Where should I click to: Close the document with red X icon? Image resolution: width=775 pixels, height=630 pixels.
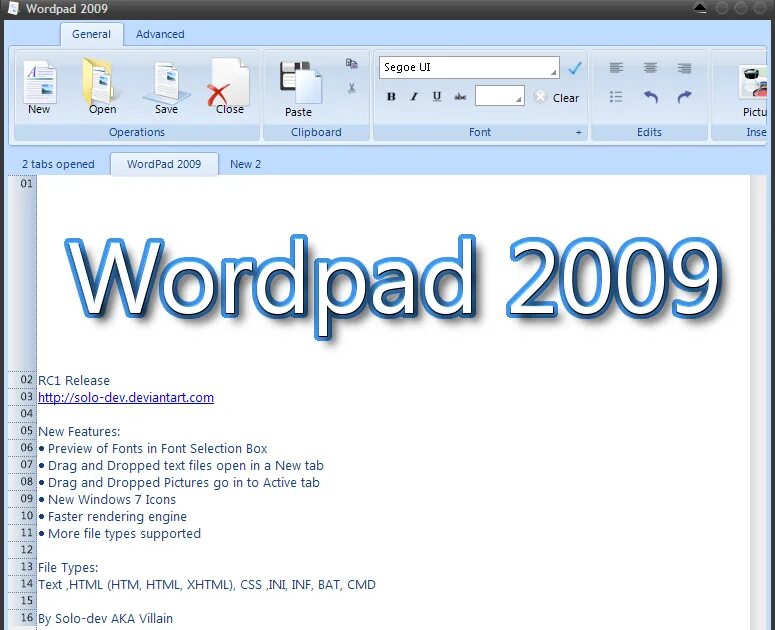coord(229,87)
